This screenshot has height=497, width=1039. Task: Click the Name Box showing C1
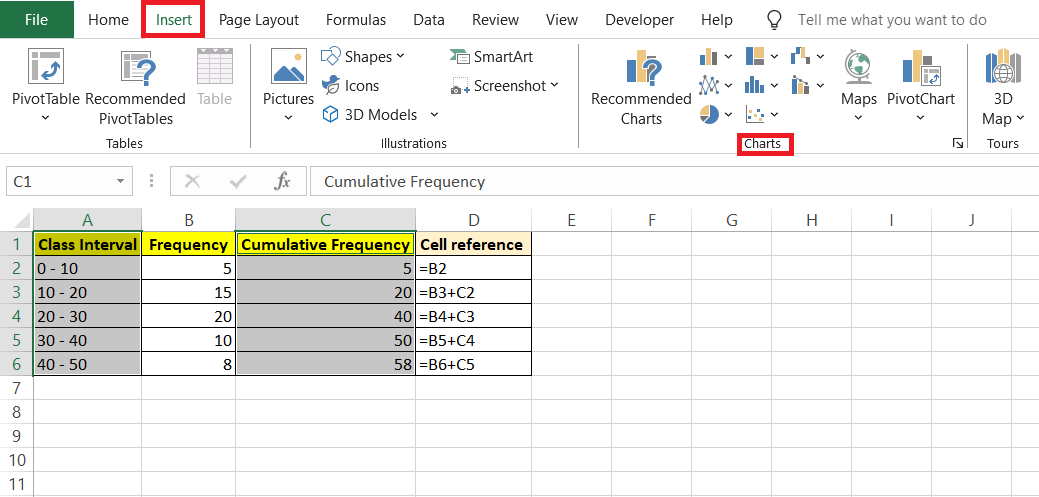(x=60, y=181)
